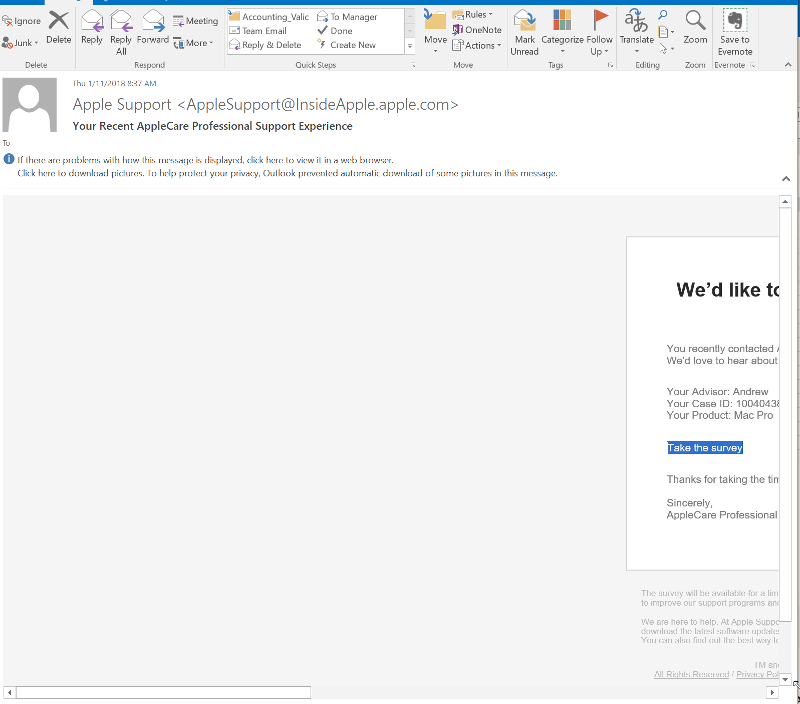Viewport: 800px width, 704px height.
Task: Mark the message as Unread
Action: click(x=524, y=32)
